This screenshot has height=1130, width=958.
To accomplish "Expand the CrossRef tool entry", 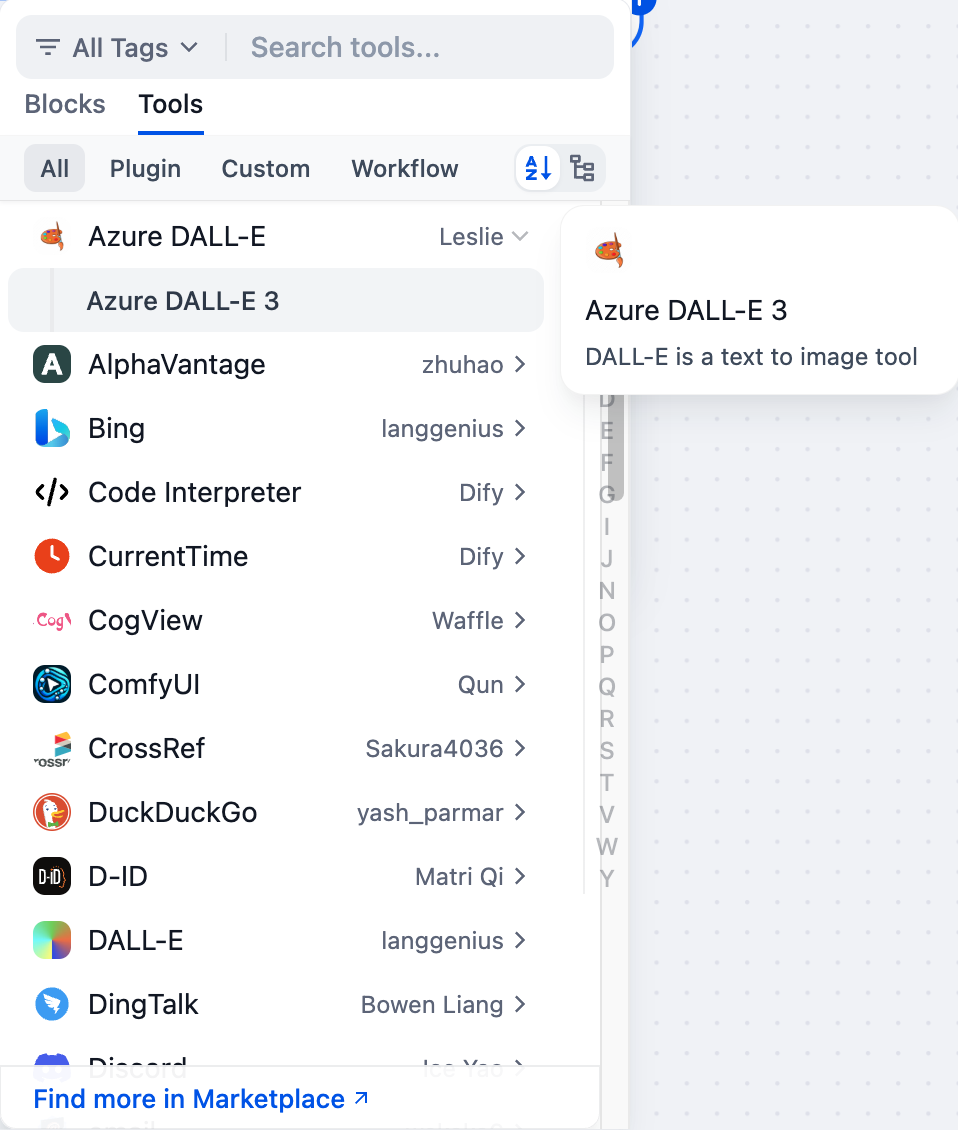I will [x=519, y=749].
